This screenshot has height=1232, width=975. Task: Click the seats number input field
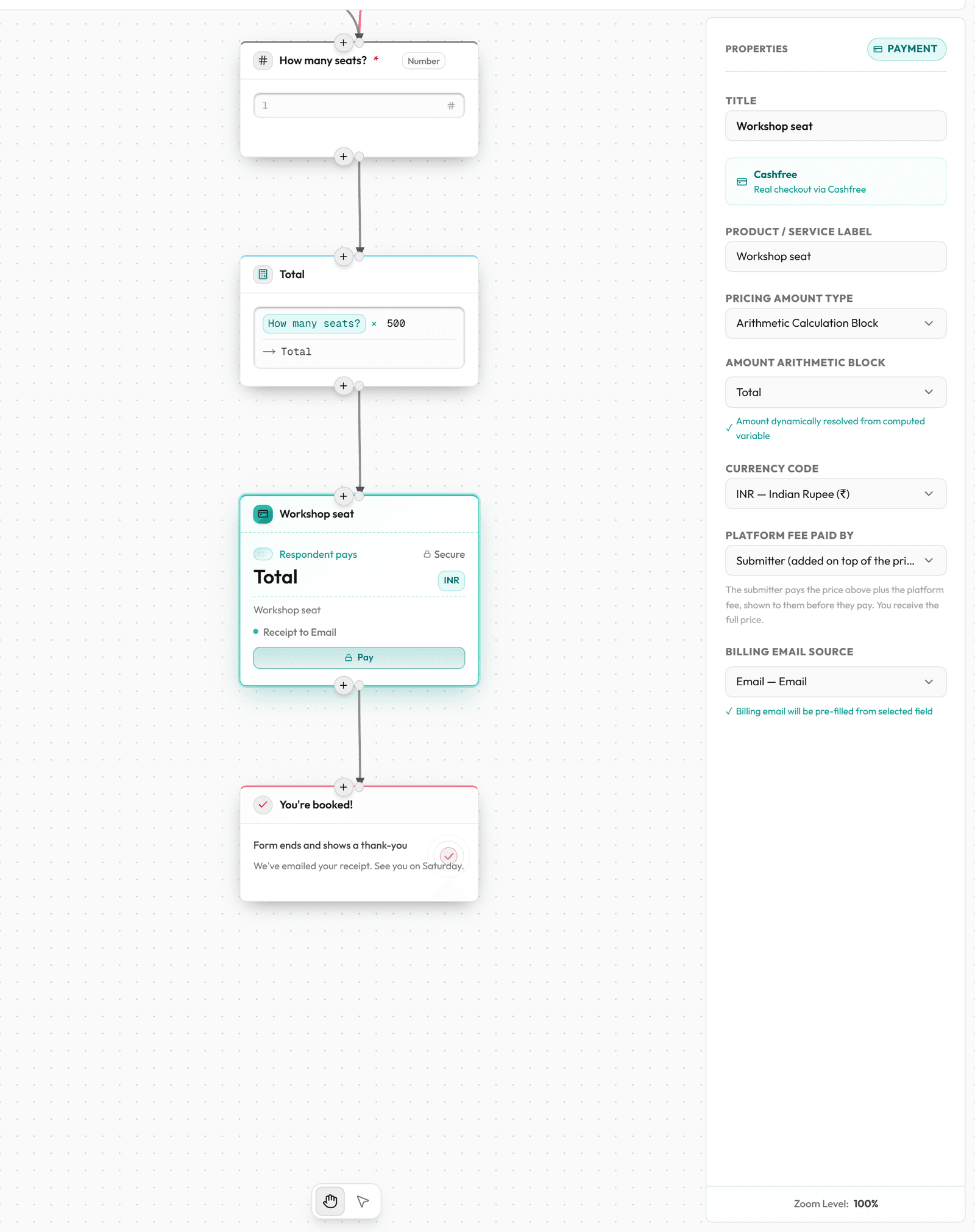coord(359,105)
